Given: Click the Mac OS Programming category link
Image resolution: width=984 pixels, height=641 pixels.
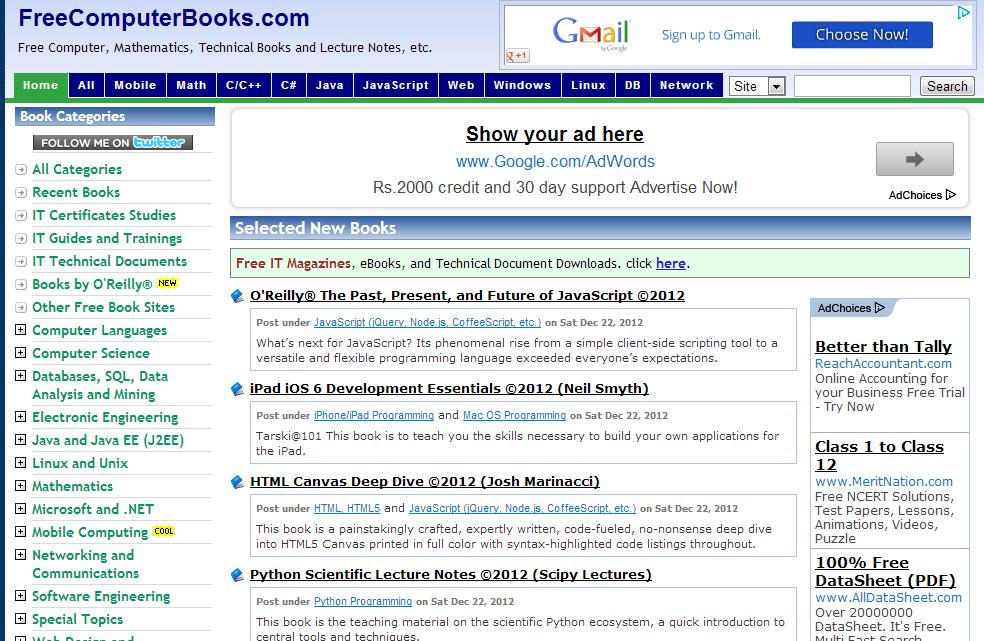Looking at the screenshot, I should (515, 416).
